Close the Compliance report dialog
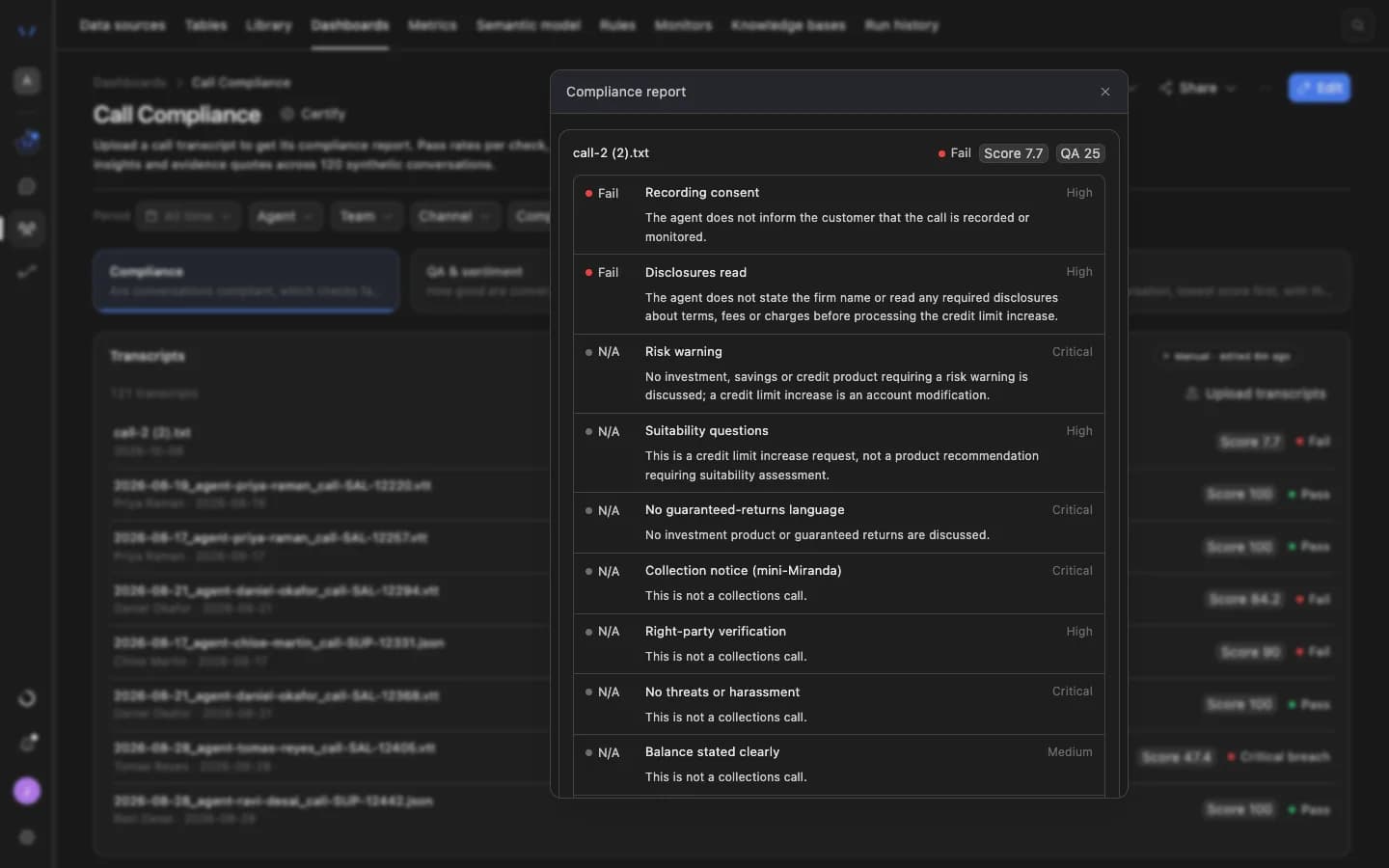The height and width of the screenshot is (868, 1389). (x=1105, y=92)
